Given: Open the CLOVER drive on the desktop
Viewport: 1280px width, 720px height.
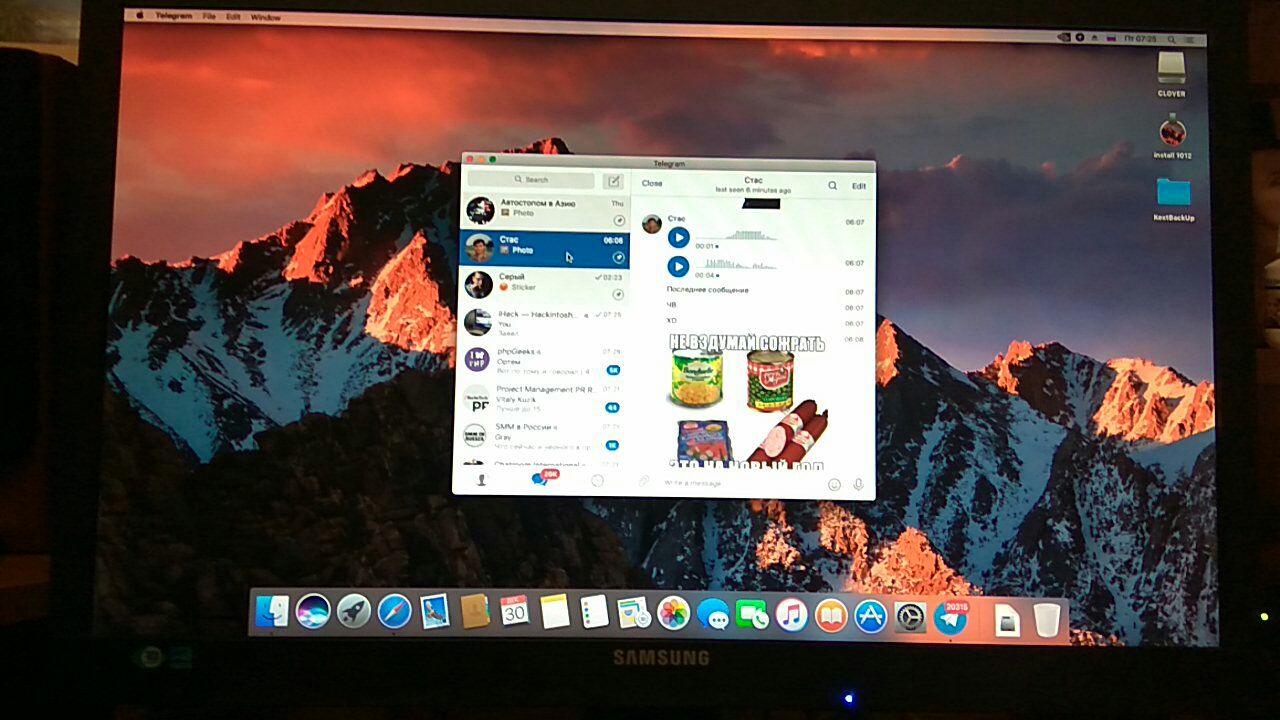Looking at the screenshot, I should [1171, 72].
